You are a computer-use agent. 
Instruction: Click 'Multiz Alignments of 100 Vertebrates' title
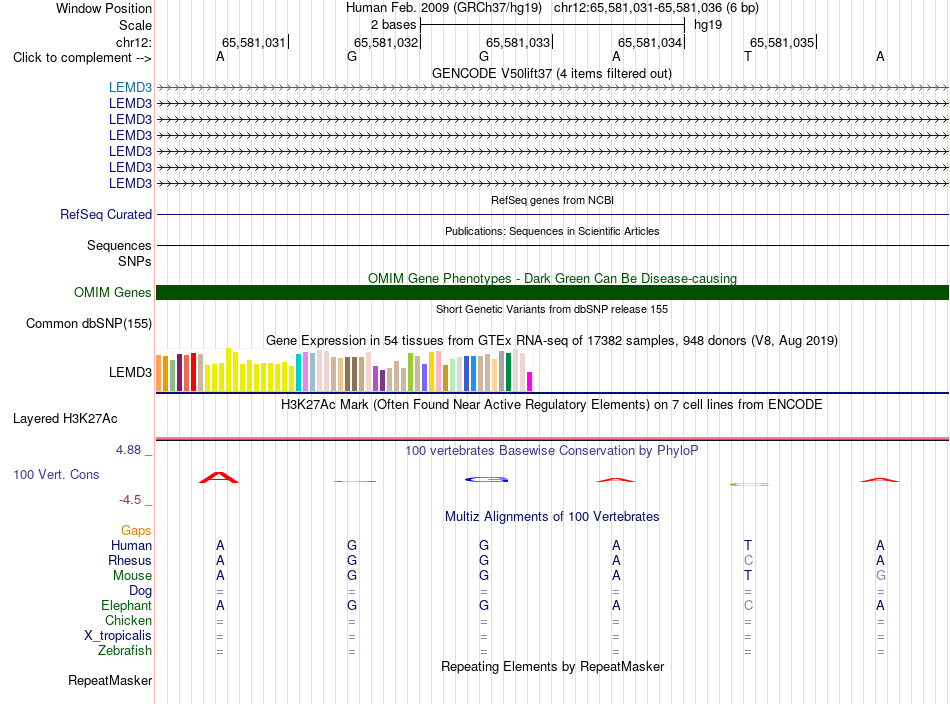[x=552, y=516]
